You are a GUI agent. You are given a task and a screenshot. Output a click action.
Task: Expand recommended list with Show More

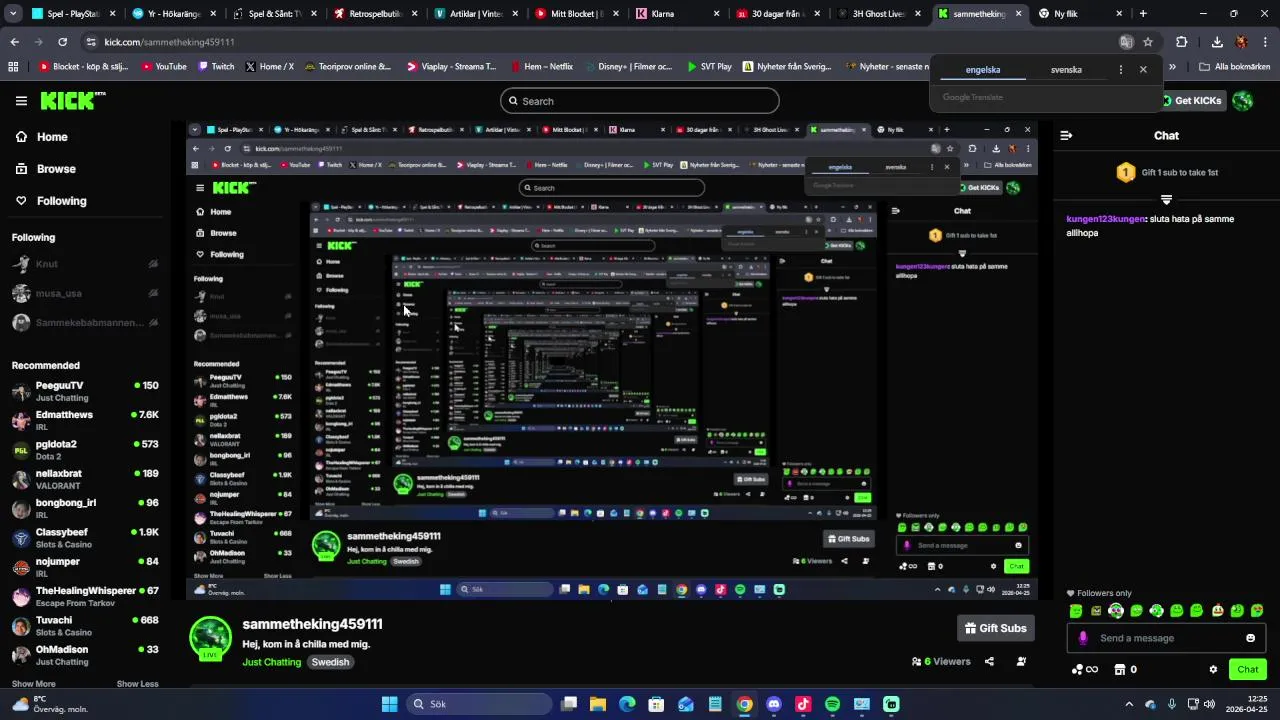click(x=34, y=684)
